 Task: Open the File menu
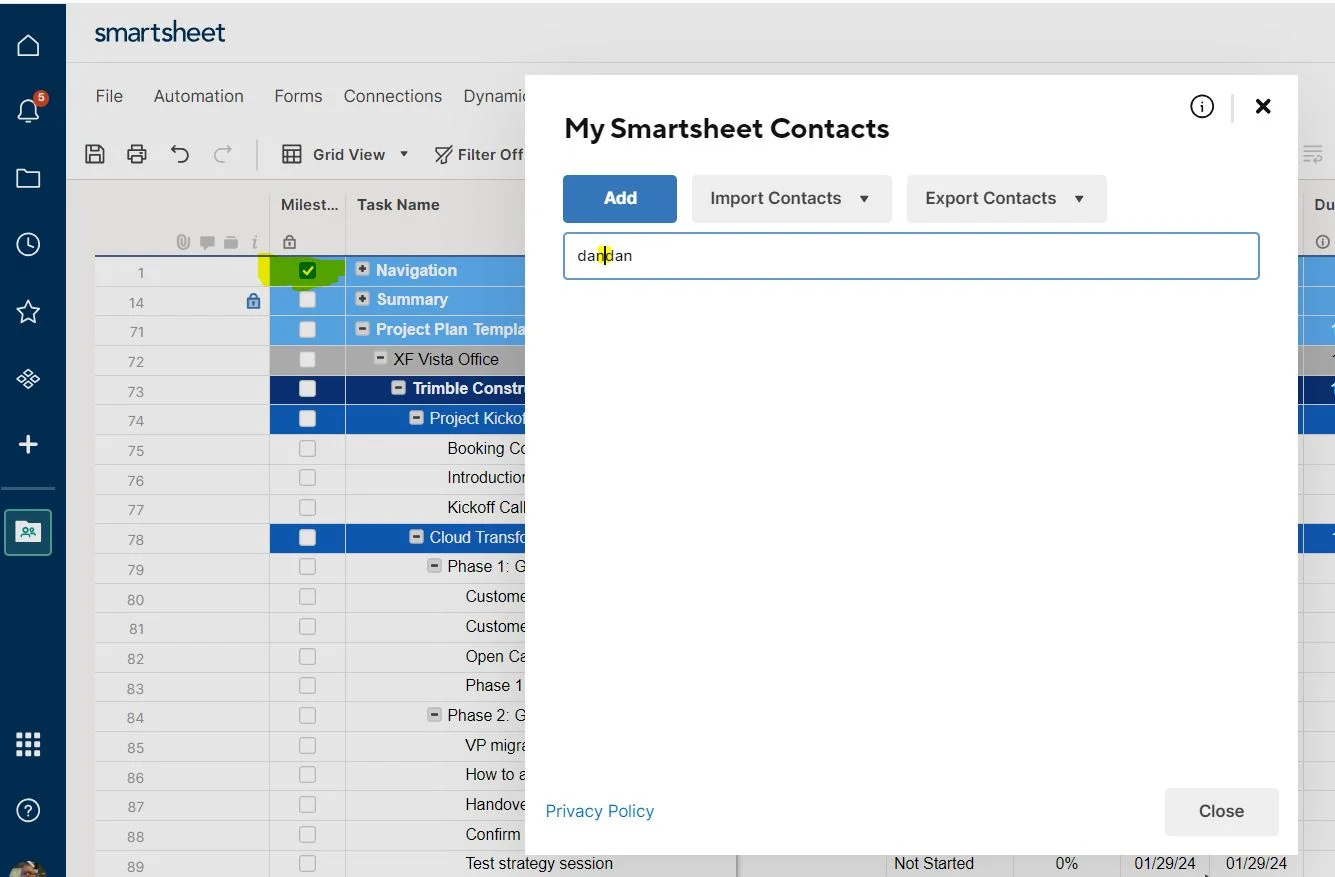click(109, 96)
